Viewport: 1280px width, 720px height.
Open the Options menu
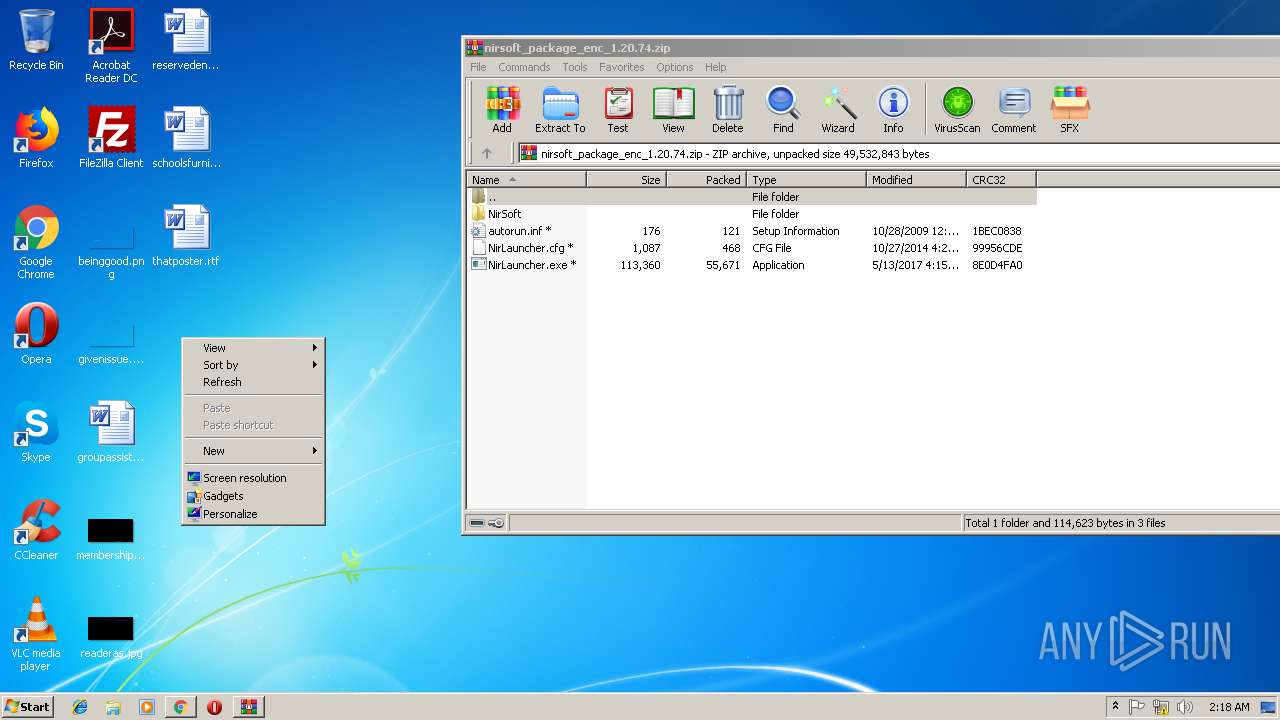(675, 67)
